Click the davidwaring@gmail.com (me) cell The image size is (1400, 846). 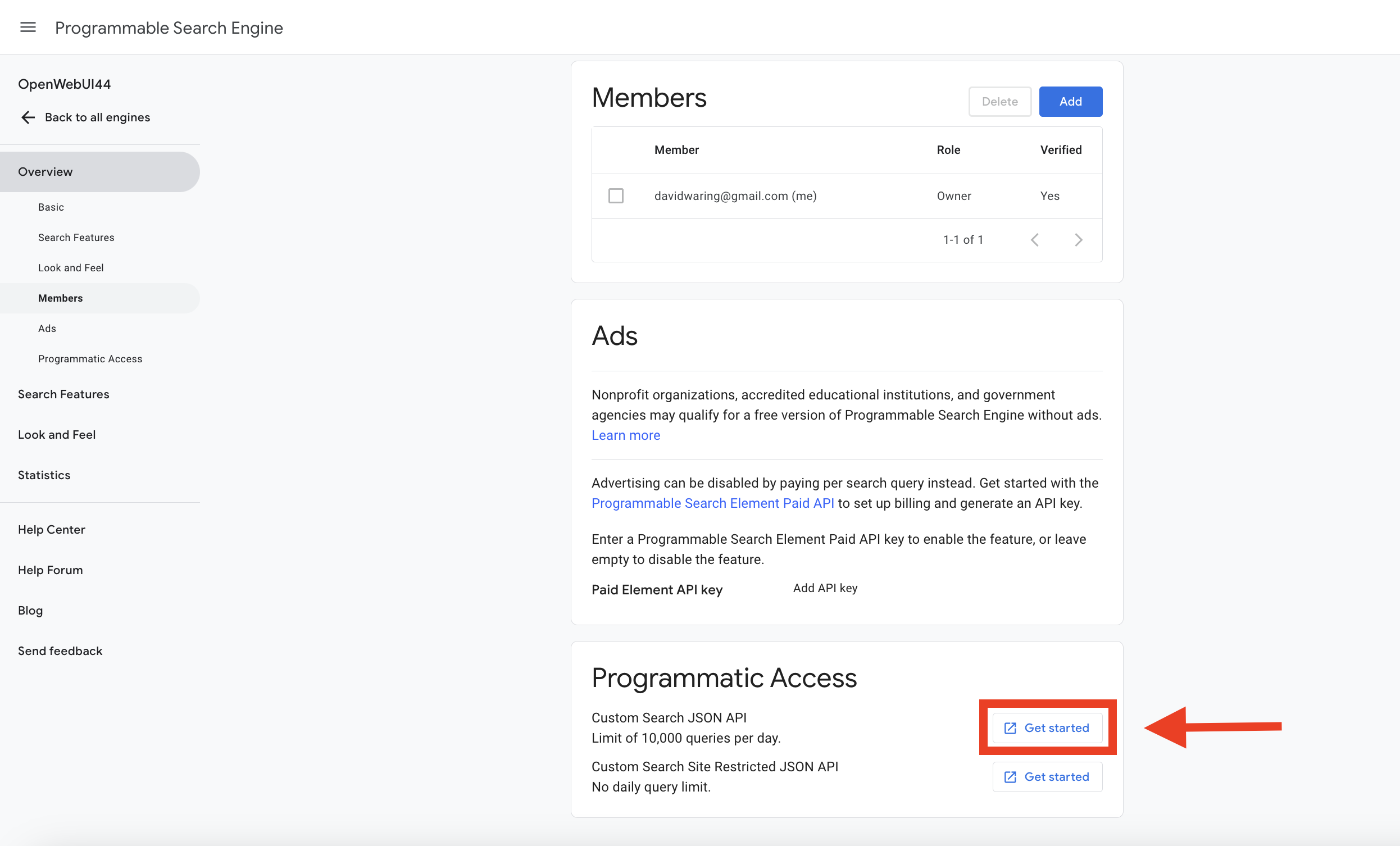(x=735, y=196)
